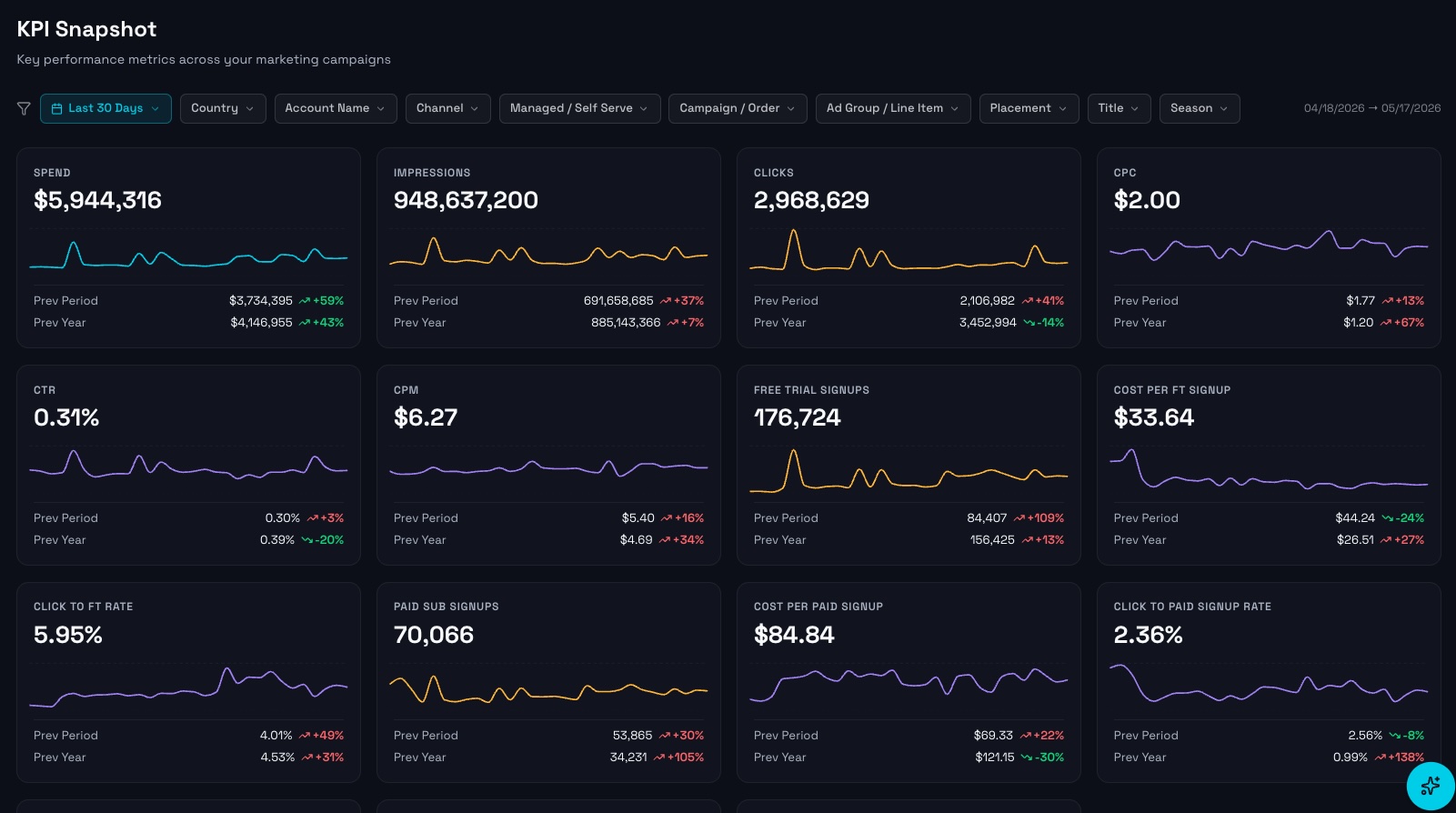Expand the Placement filter
This screenshot has height=813, width=1456.
(1029, 108)
